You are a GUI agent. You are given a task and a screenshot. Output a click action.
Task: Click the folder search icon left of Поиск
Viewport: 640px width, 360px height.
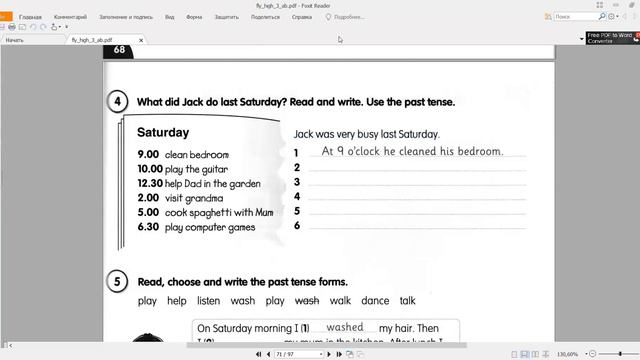(548, 17)
